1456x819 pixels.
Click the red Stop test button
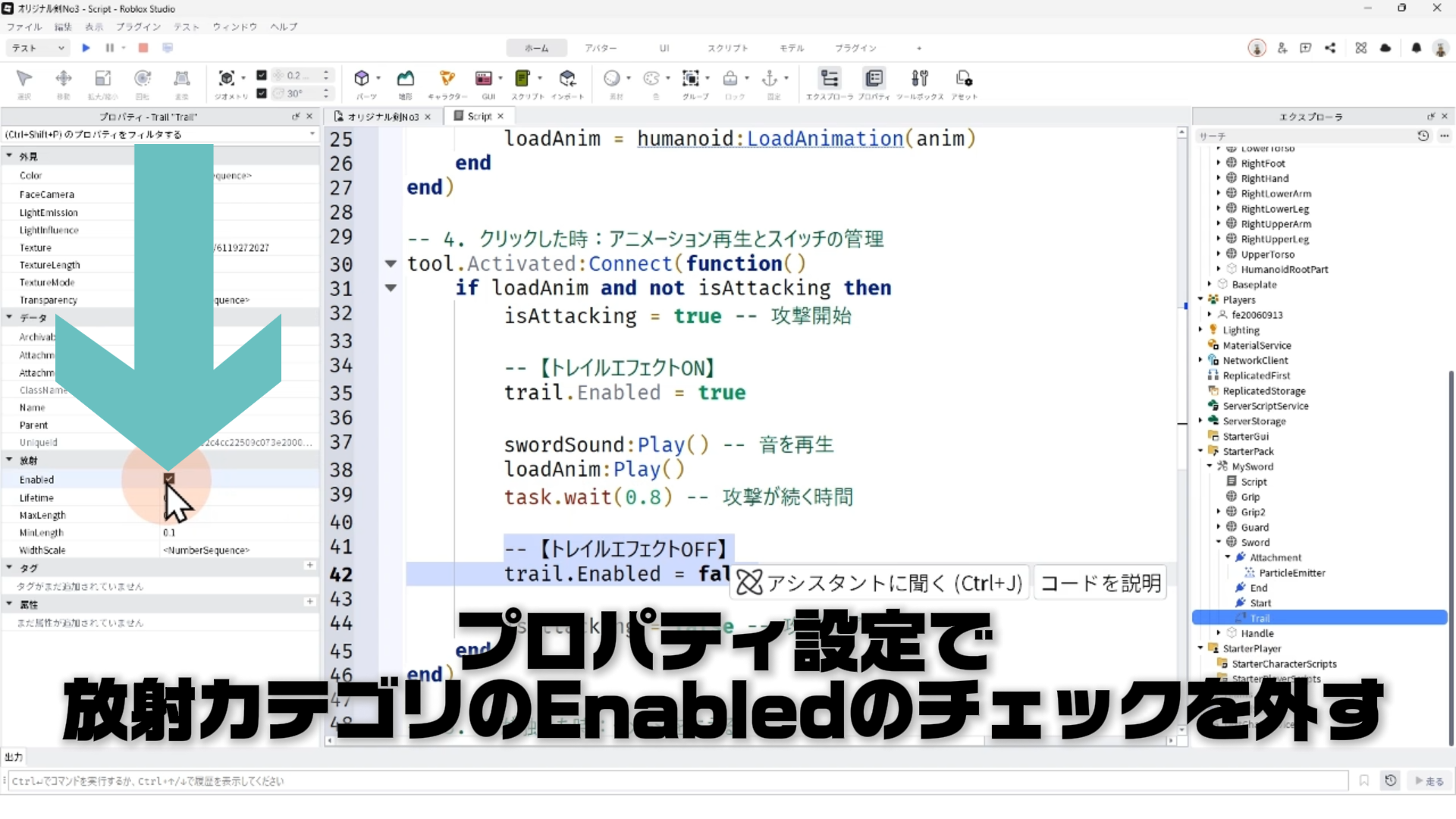143,48
